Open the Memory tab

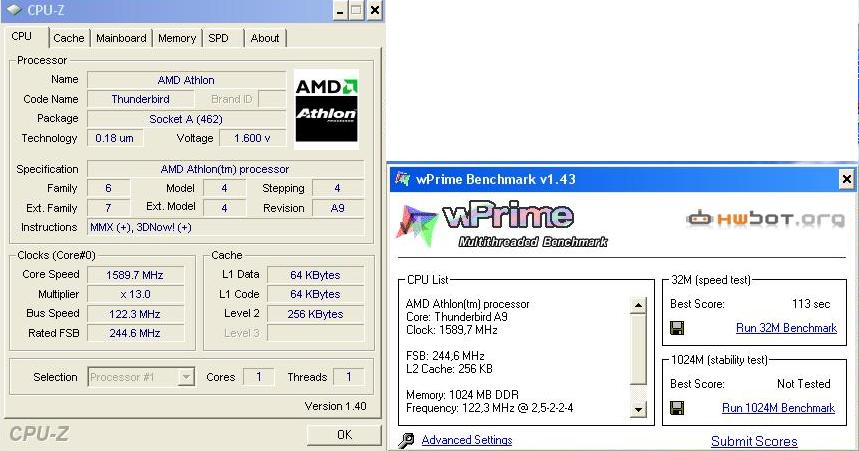tap(177, 38)
